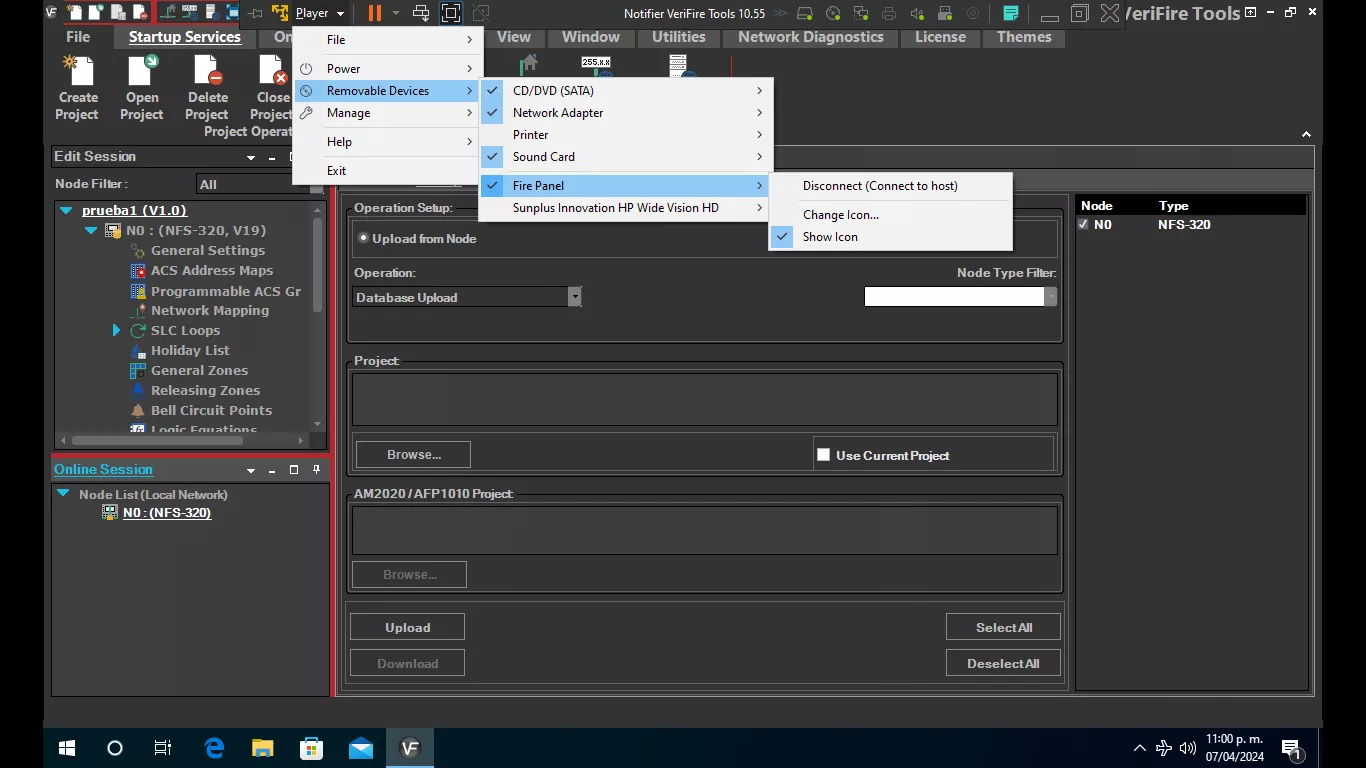Click the Delete Project icon
This screenshot has width=1366, height=768.
[207, 71]
